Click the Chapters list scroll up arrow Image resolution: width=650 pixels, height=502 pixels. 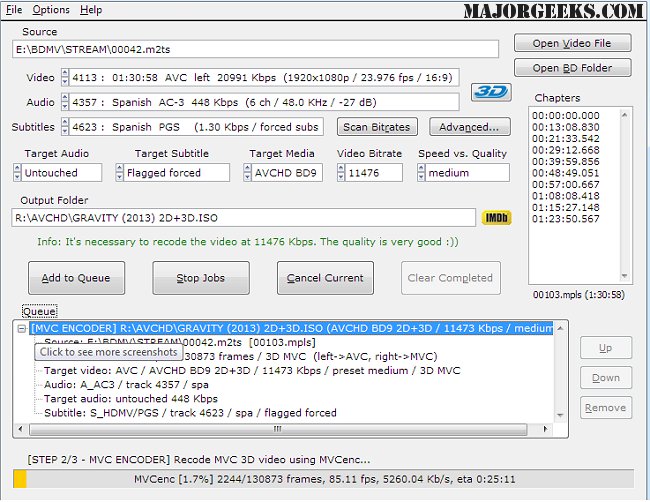click(625, 114)
